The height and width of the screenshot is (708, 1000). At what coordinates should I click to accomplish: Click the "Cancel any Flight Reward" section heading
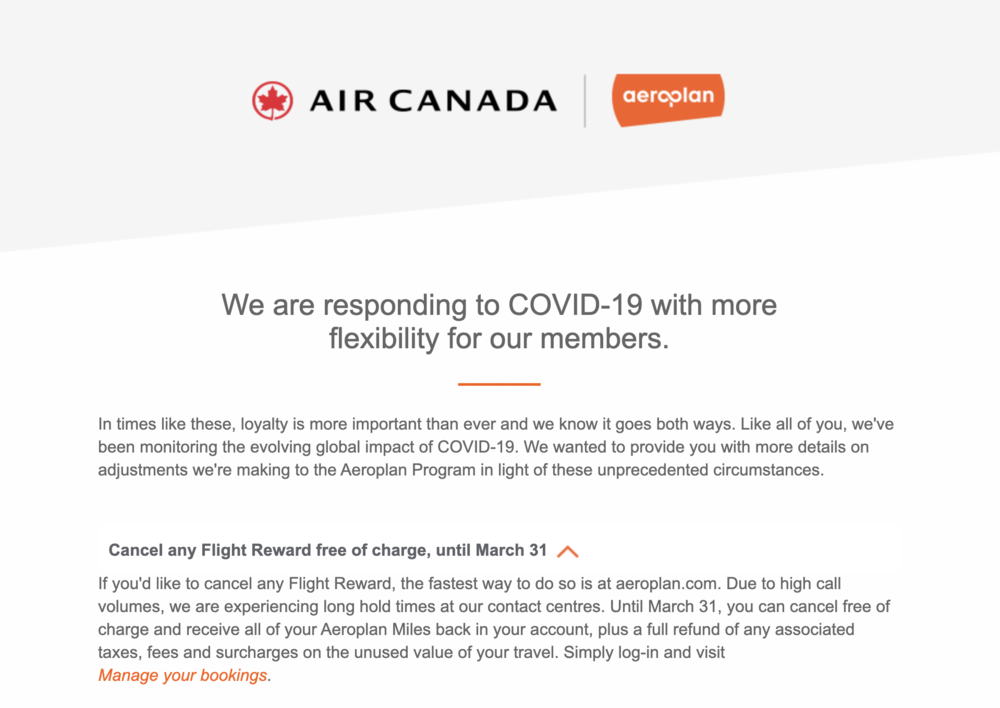click(328, 550)
